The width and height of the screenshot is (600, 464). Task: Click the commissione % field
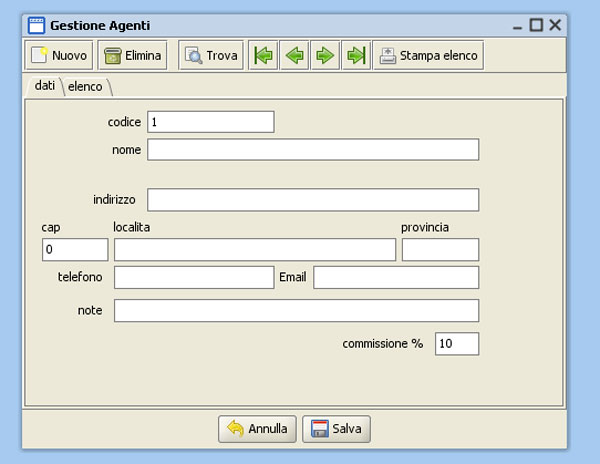[x=457, y=344]
